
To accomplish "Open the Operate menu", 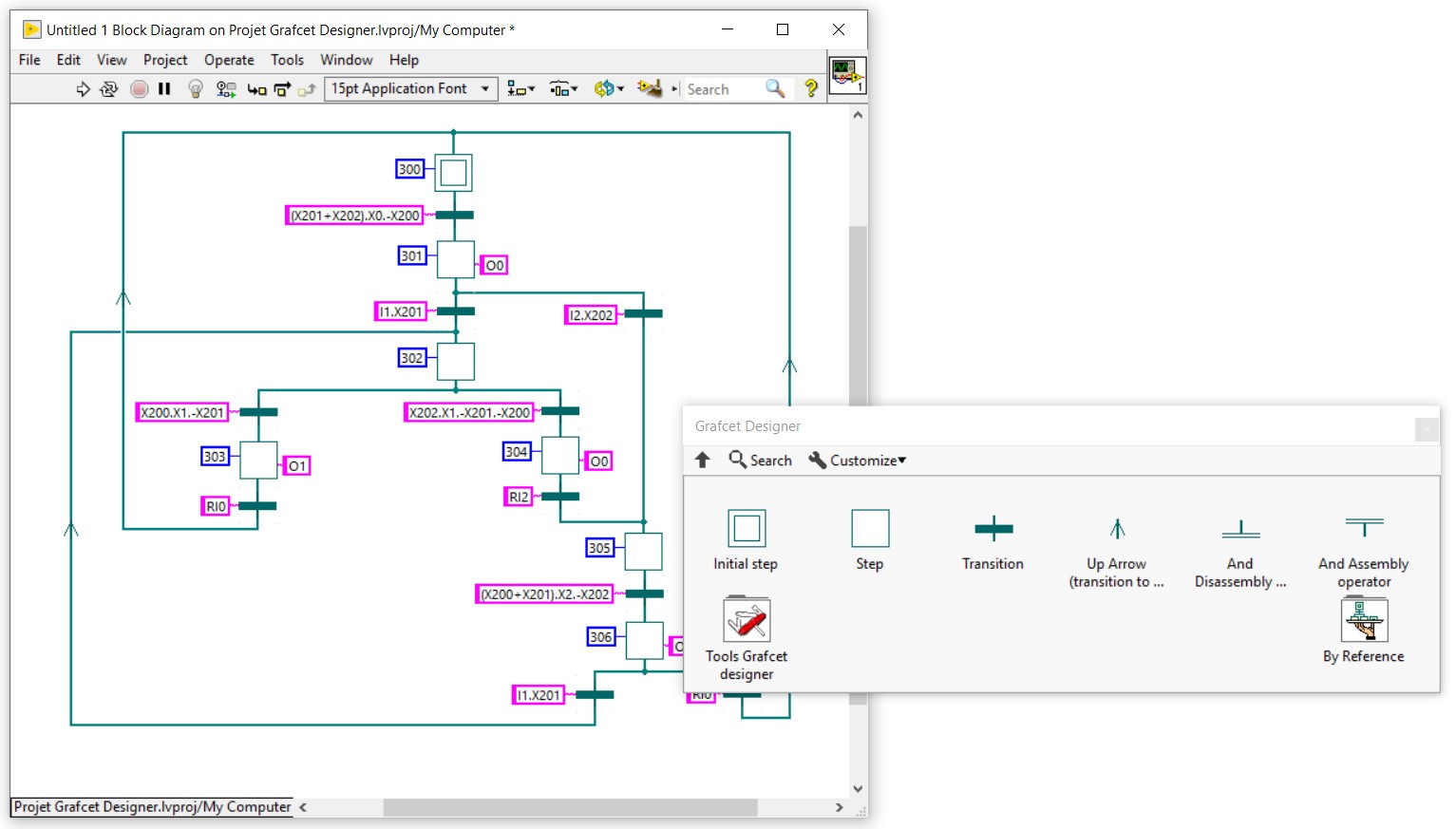I will coord(228,60).
